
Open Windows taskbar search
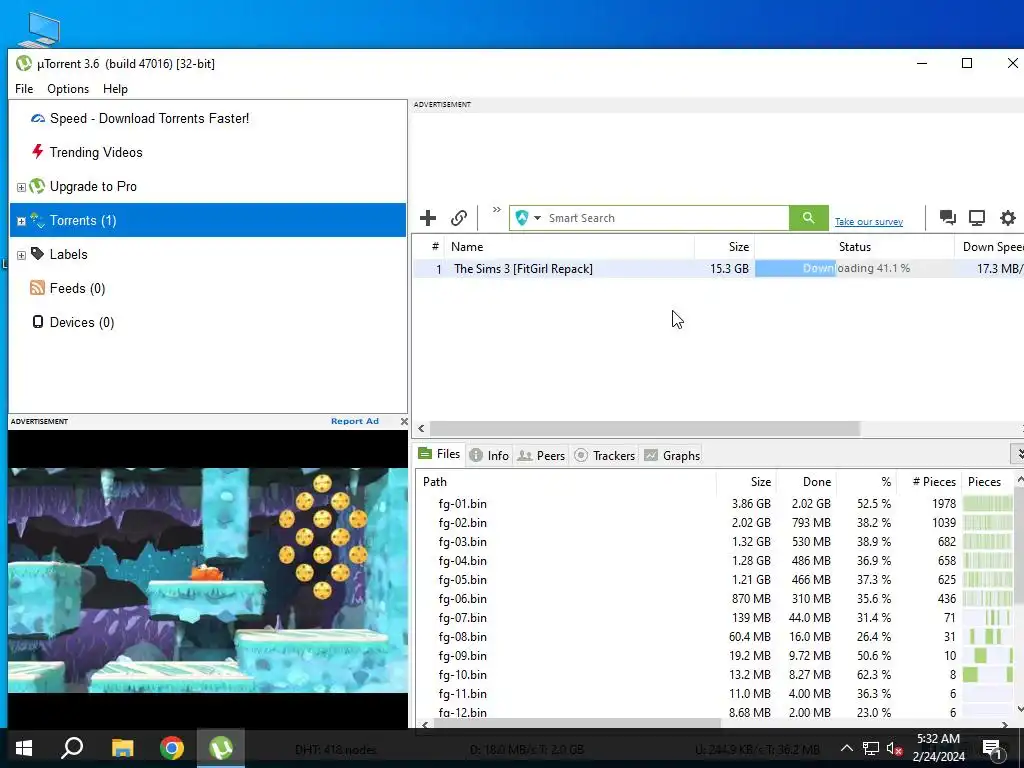coord(72,748)
